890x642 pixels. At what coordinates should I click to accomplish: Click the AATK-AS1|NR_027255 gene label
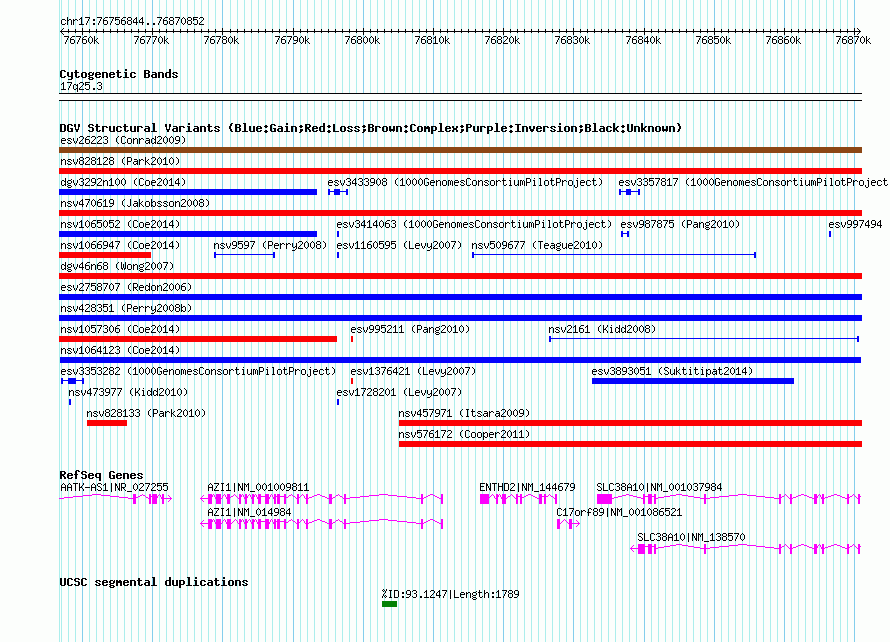point(114,488)
